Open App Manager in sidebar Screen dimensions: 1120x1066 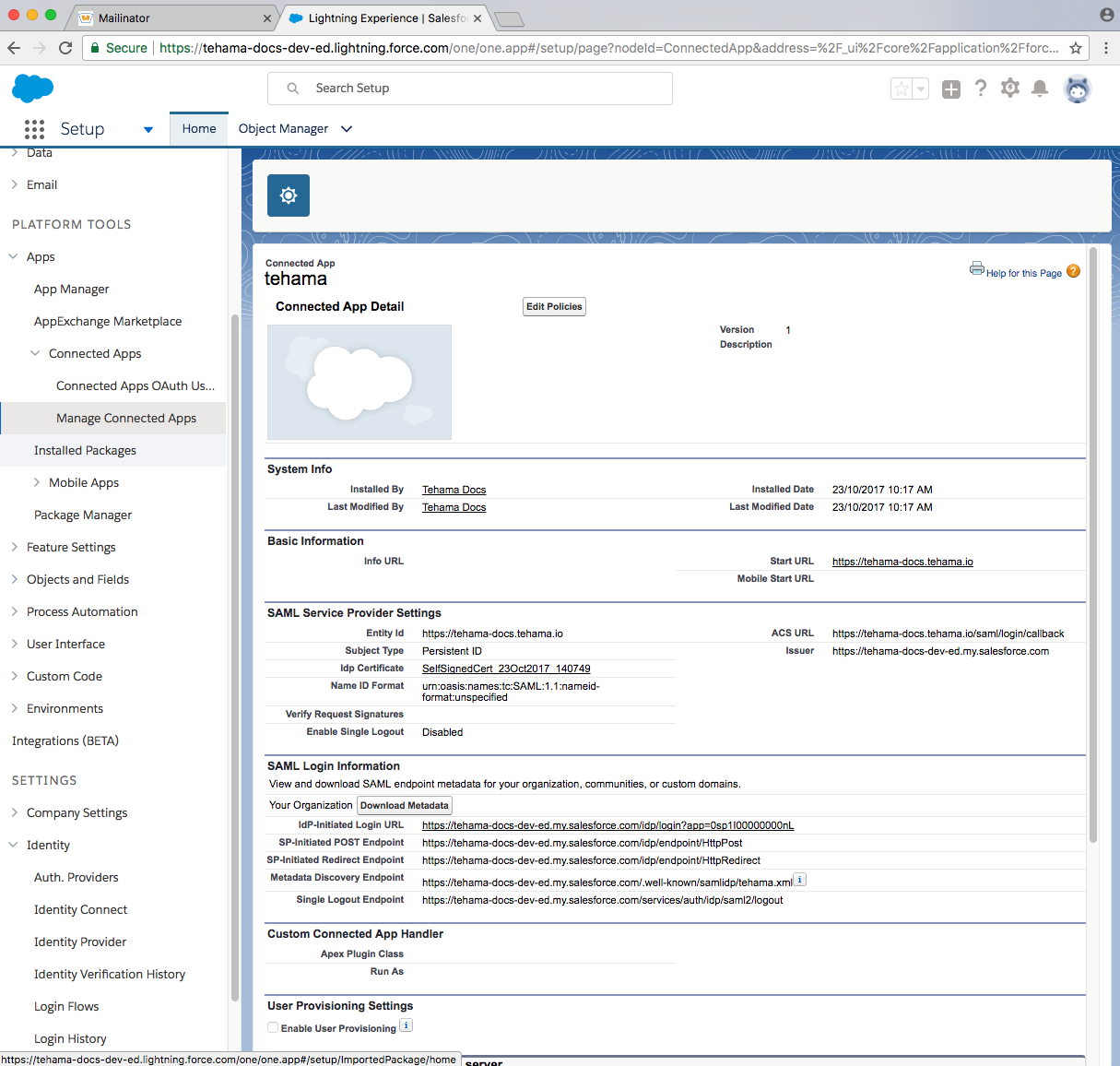coord(72,289)
